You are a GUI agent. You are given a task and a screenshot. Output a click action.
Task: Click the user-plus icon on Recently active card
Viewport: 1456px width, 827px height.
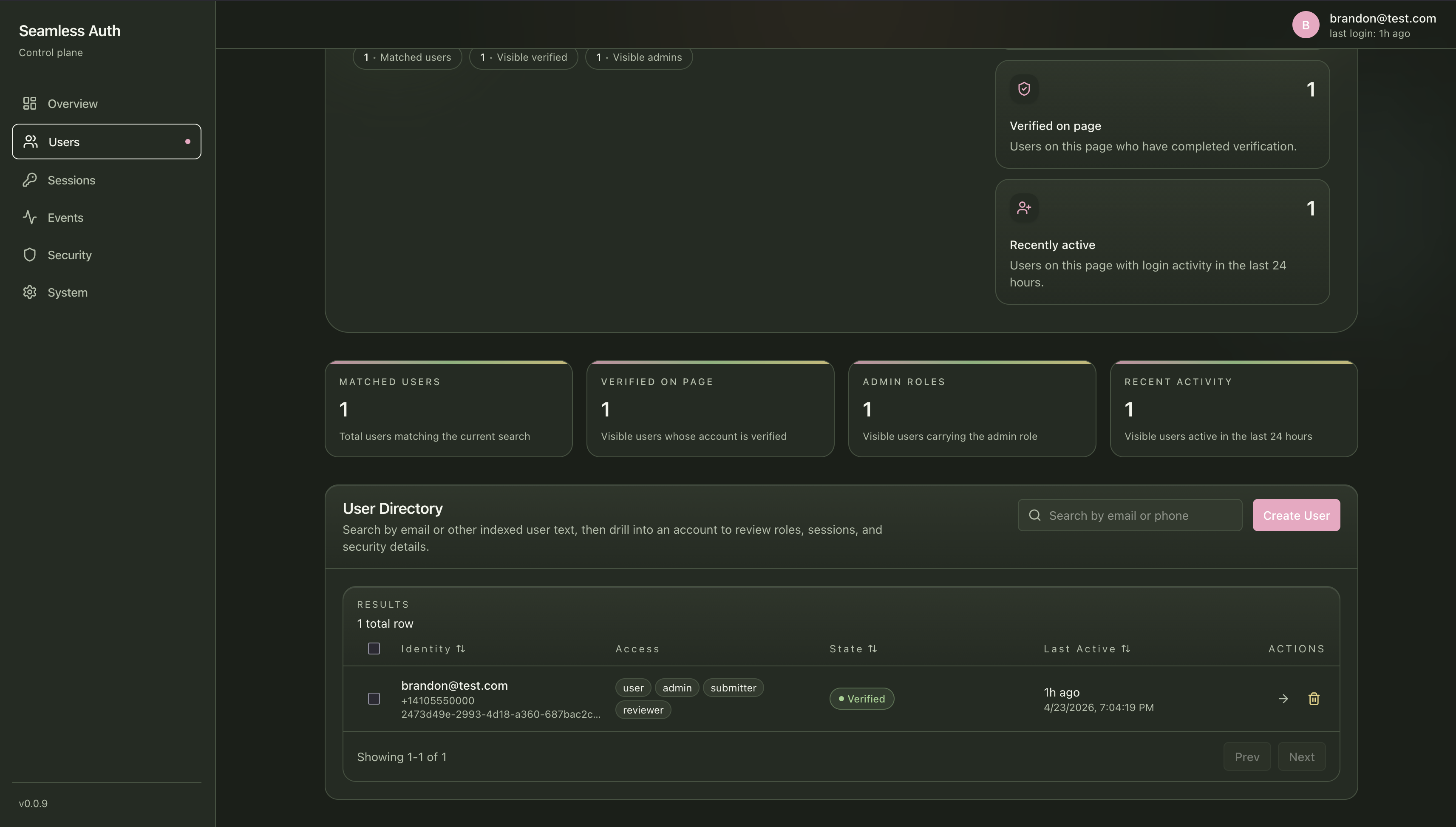[1024, 208]
